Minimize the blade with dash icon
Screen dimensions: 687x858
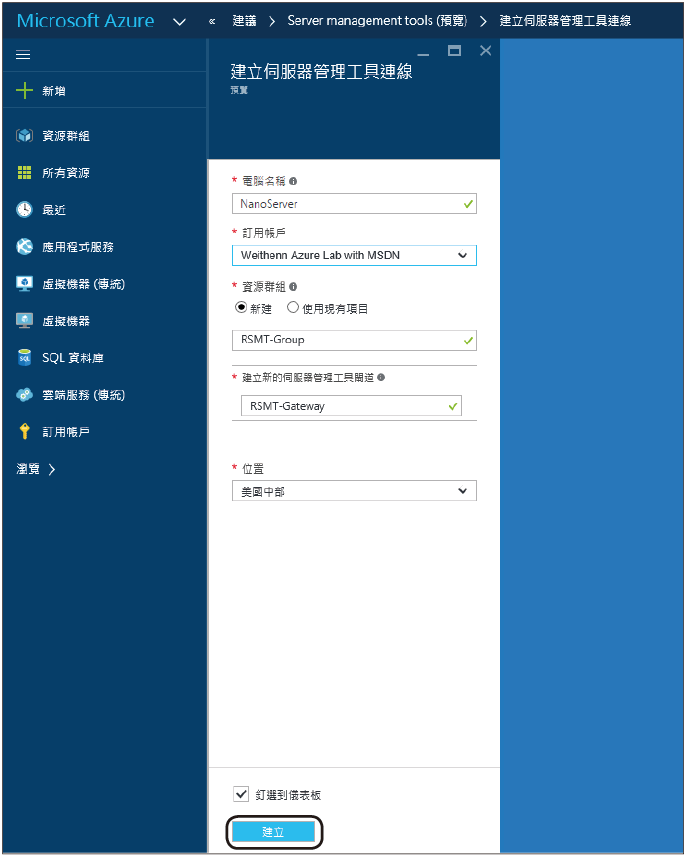pos(423,54)
